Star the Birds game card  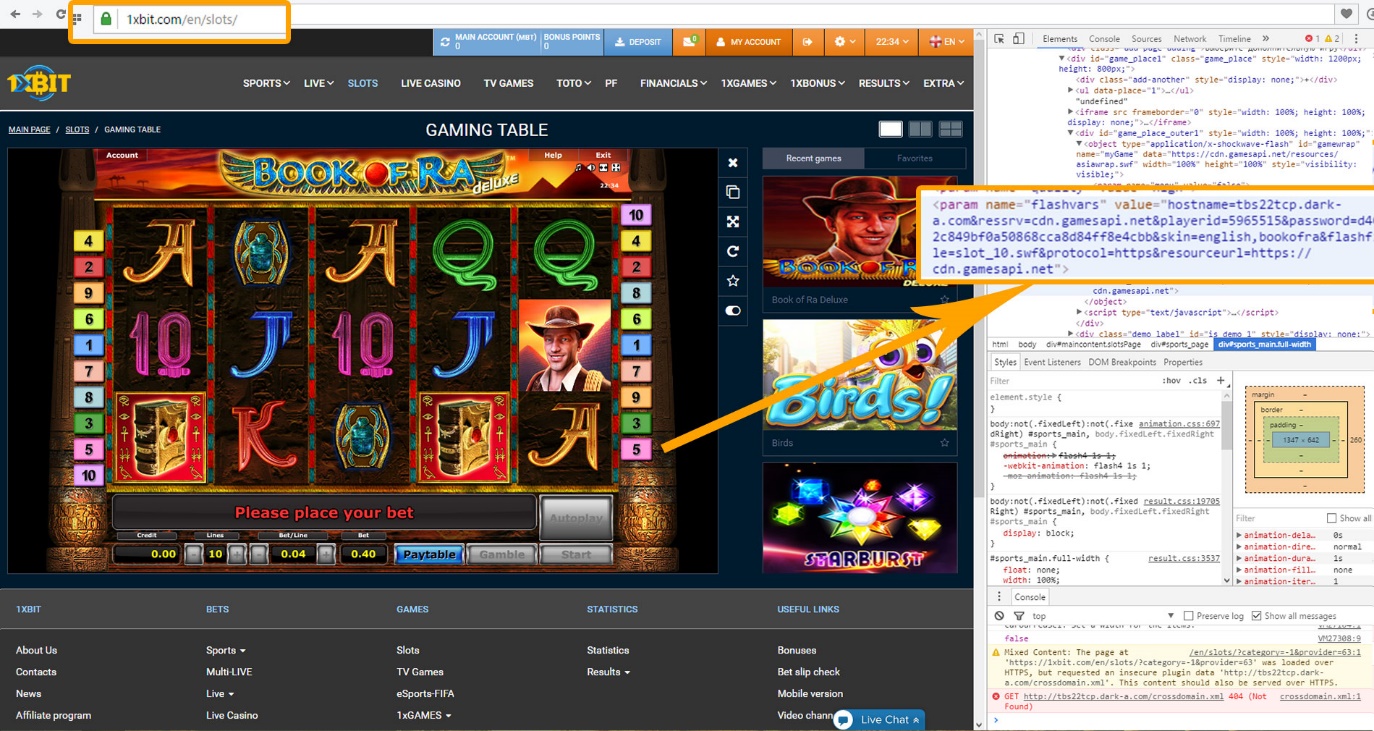click(x=944, y=442)
